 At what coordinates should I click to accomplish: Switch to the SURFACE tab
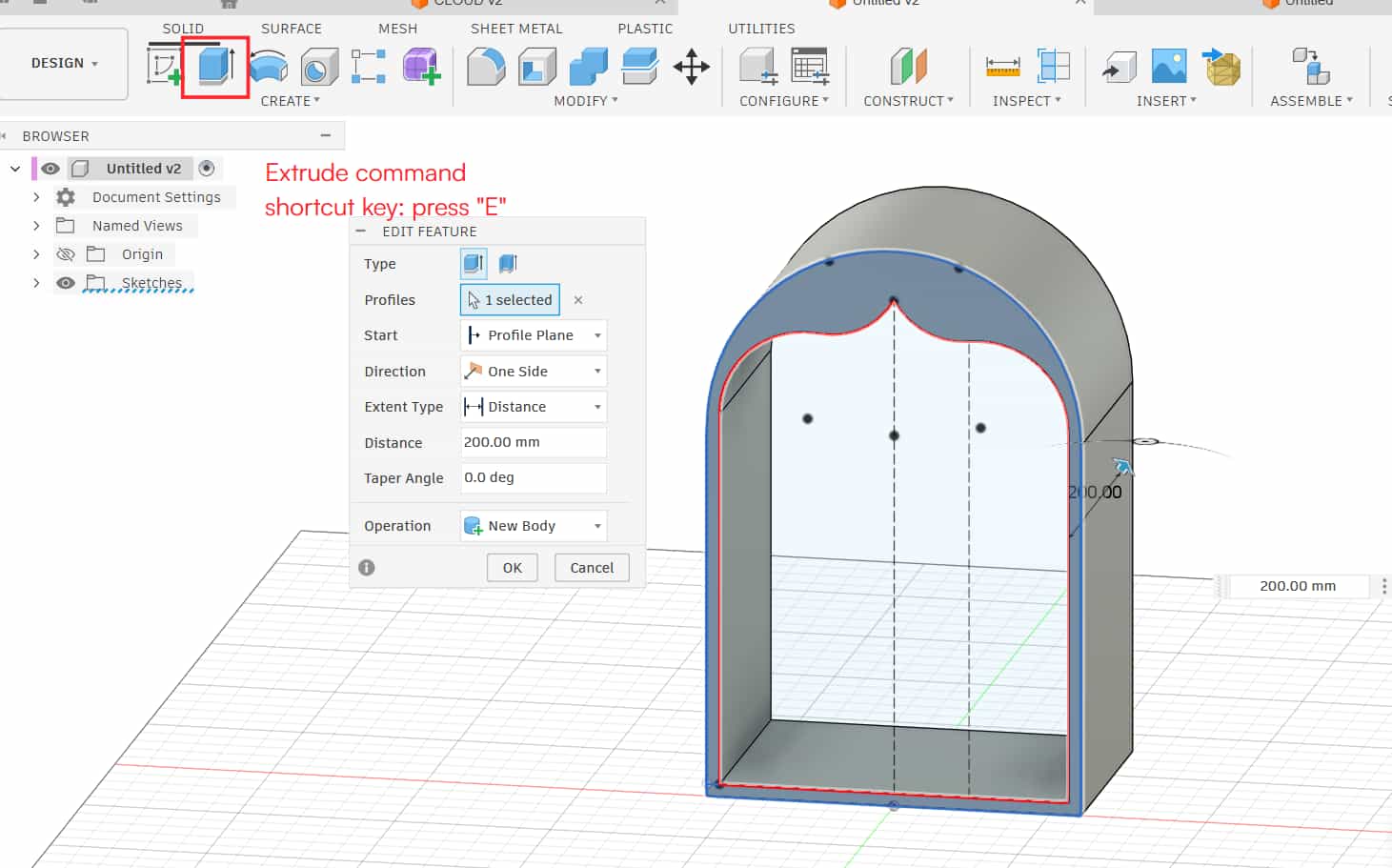point(292,29)
